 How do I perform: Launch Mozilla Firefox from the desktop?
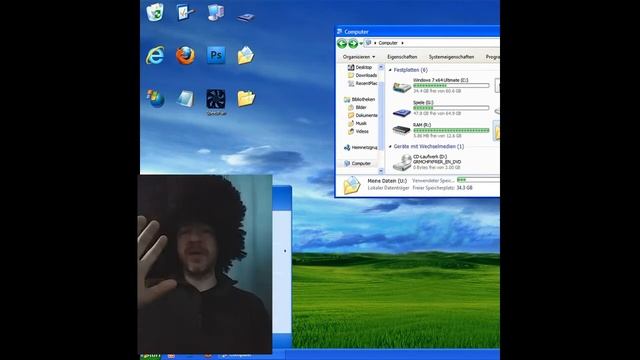185,56
